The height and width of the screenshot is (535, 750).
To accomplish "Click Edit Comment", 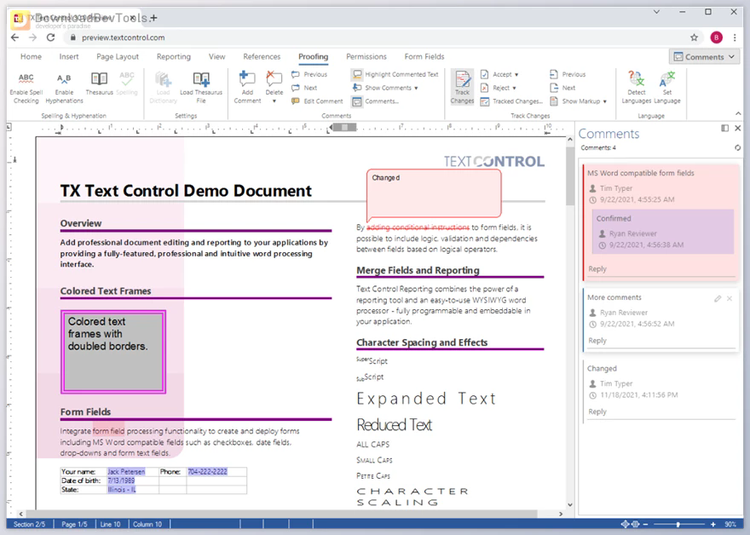I will 318,101.
